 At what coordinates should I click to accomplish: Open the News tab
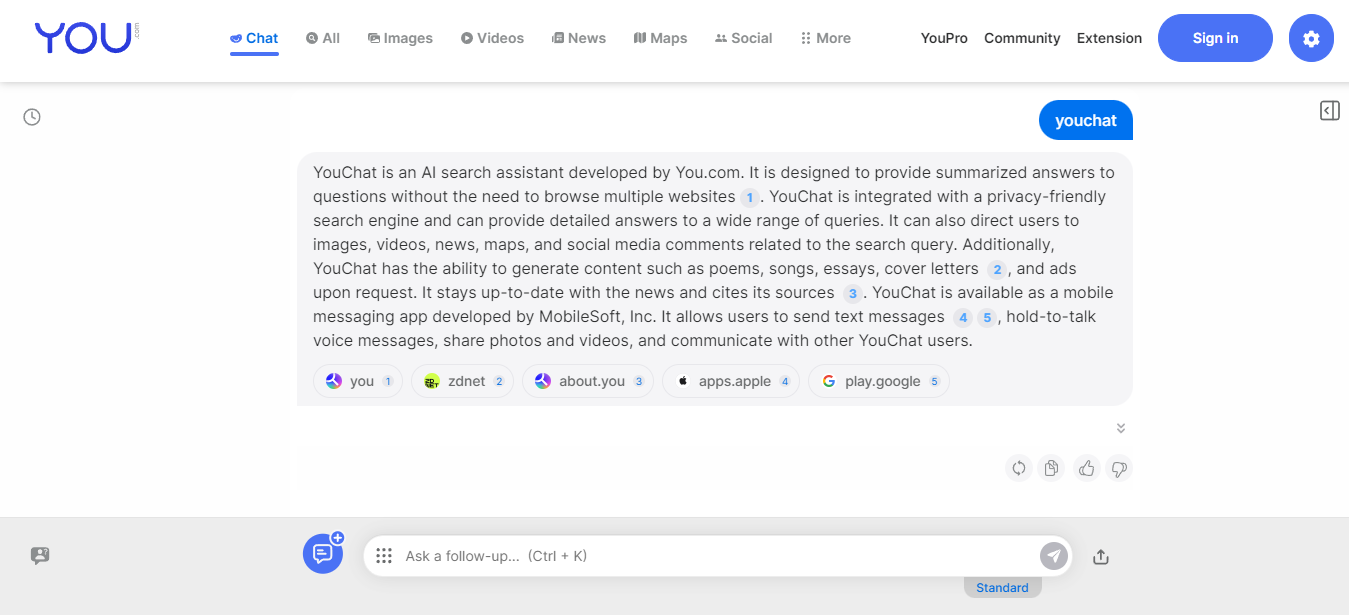pos(579,38)
